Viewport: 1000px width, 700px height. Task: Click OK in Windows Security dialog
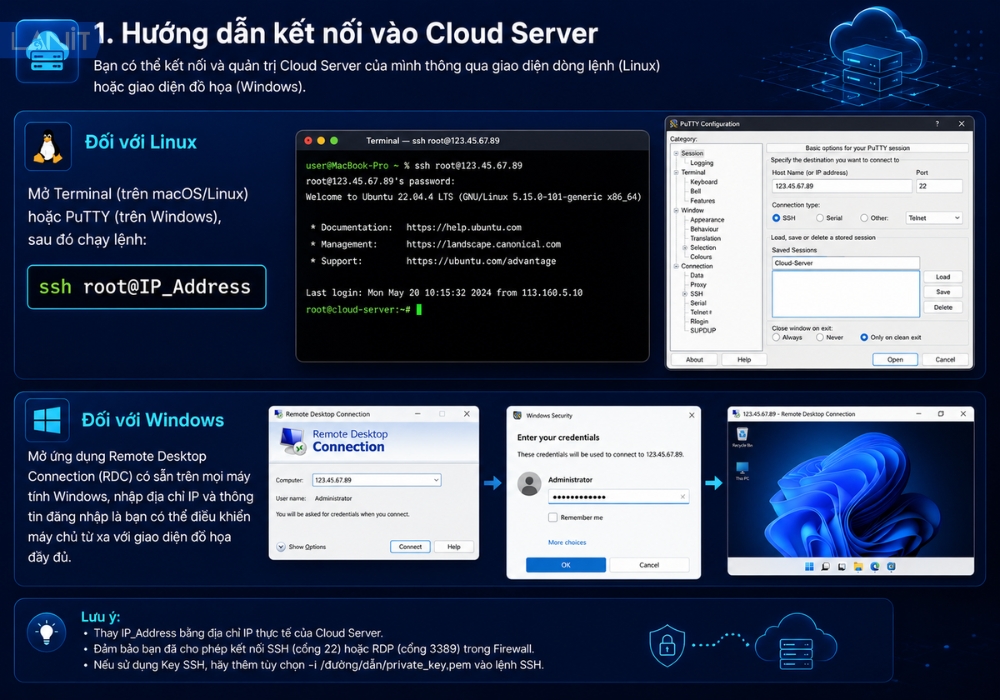(566, 565)
